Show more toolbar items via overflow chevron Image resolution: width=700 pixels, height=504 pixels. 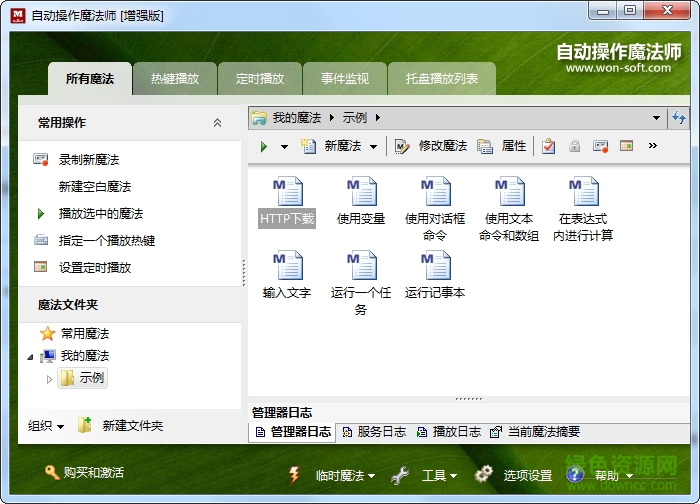click(x=653, y=146)
